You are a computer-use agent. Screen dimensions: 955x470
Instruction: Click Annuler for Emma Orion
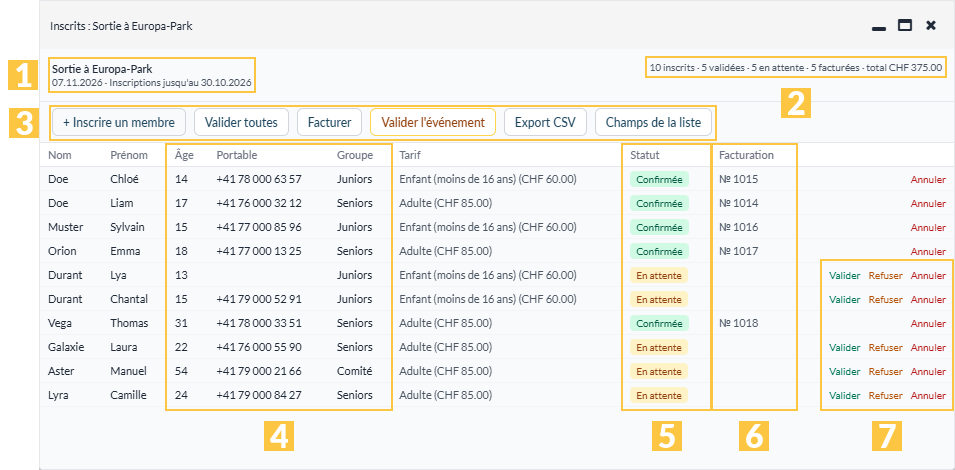pos(928,251)
